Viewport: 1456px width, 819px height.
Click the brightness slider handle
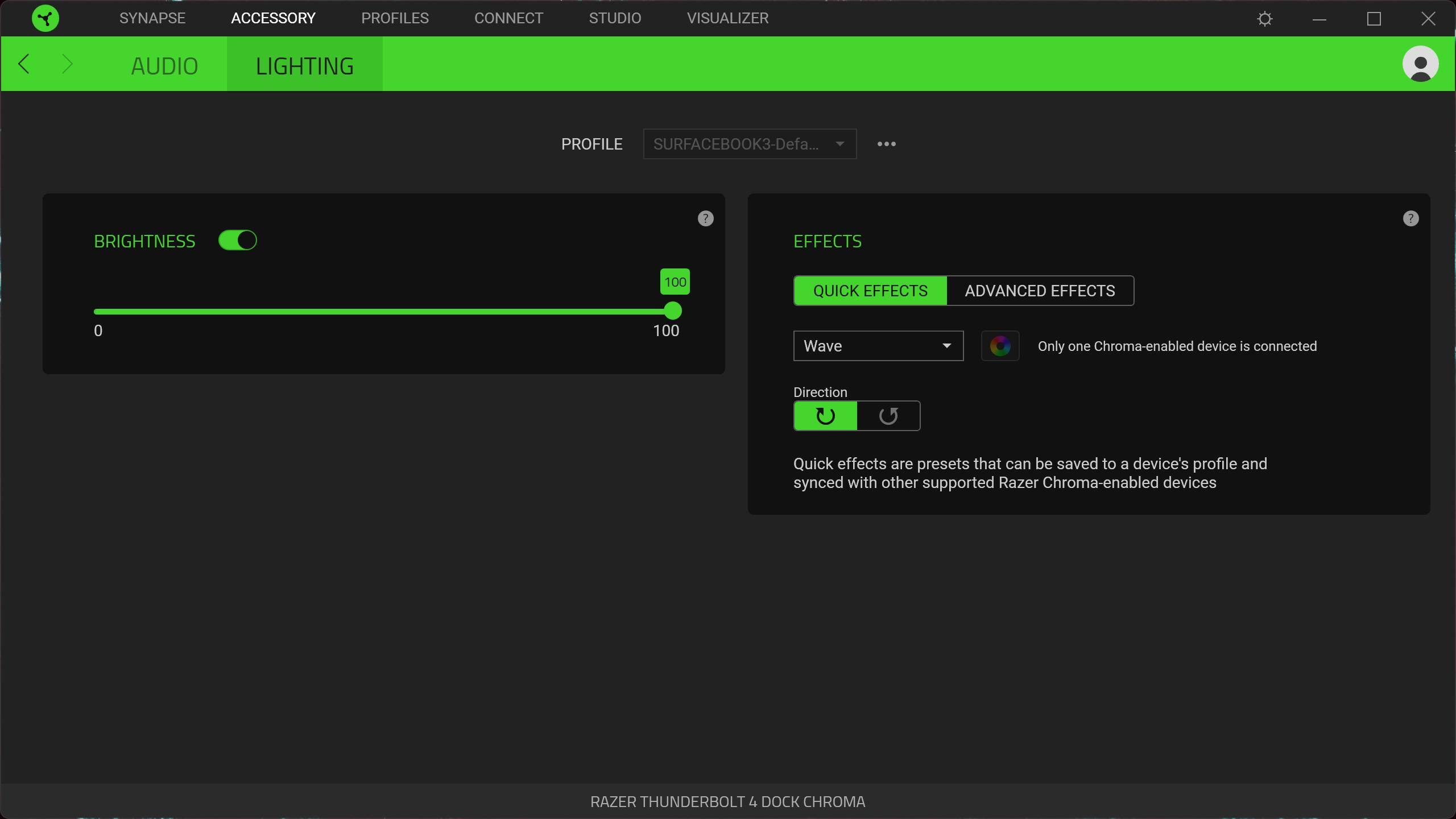coord(673,311)
